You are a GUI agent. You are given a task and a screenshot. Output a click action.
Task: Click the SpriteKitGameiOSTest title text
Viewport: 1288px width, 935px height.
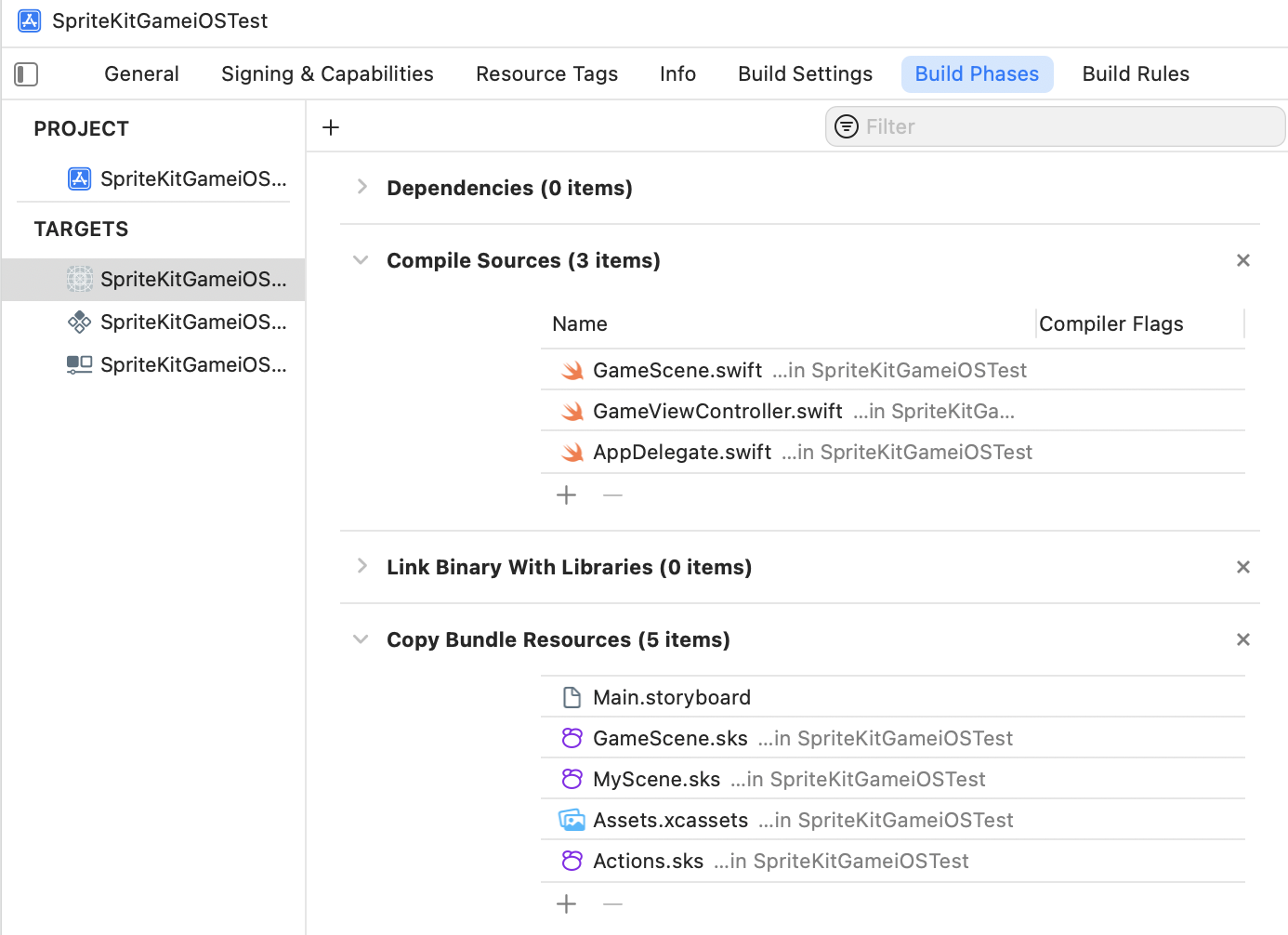(x=160, y=20)
